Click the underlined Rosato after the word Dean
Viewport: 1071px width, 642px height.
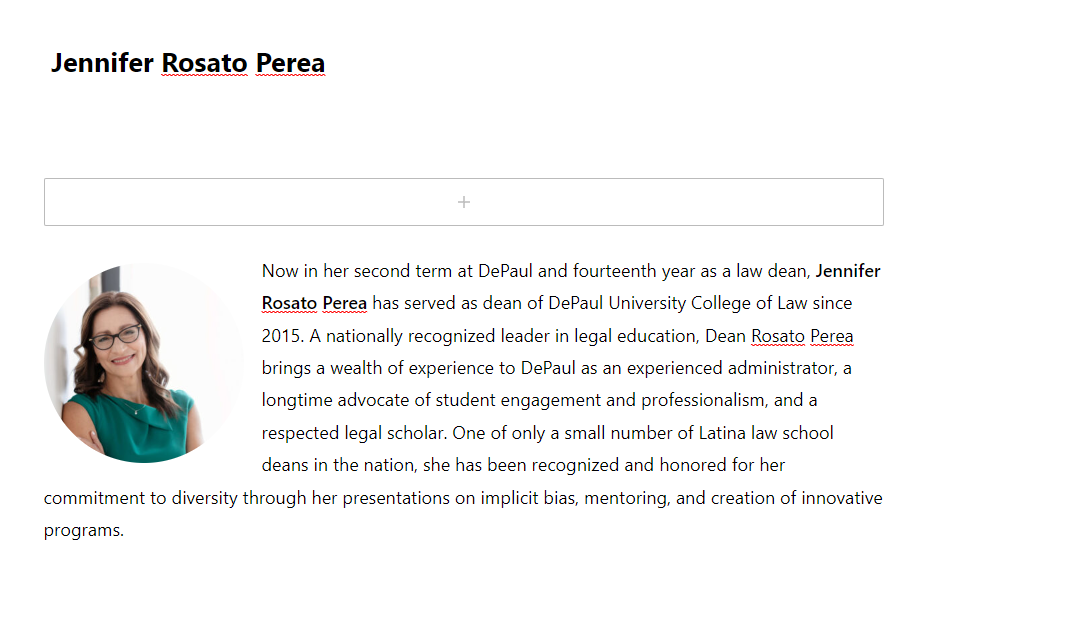(x=778, y=336)
